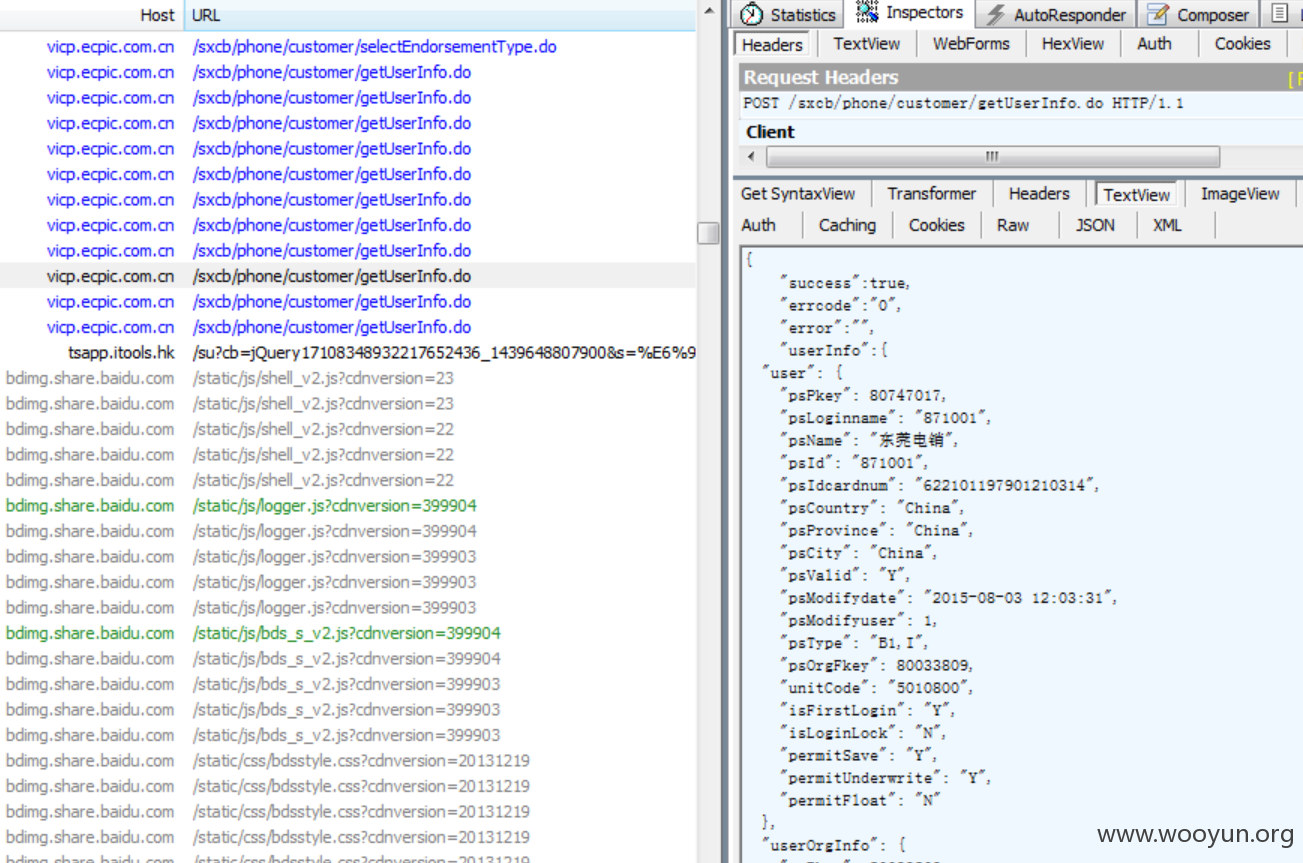Click the Composer pencil icon

point(1158,15)
